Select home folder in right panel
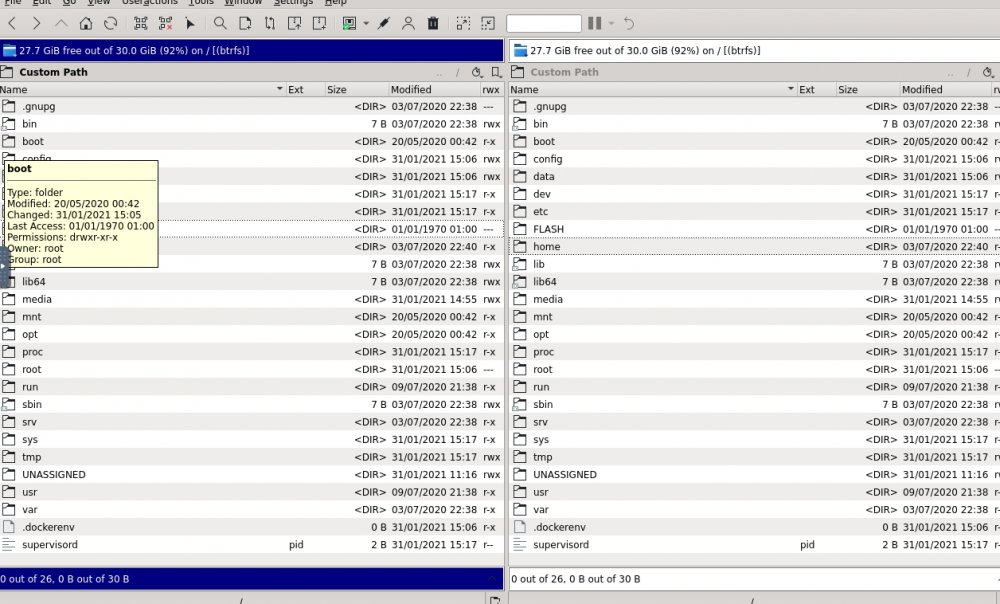 coord(754,247)
